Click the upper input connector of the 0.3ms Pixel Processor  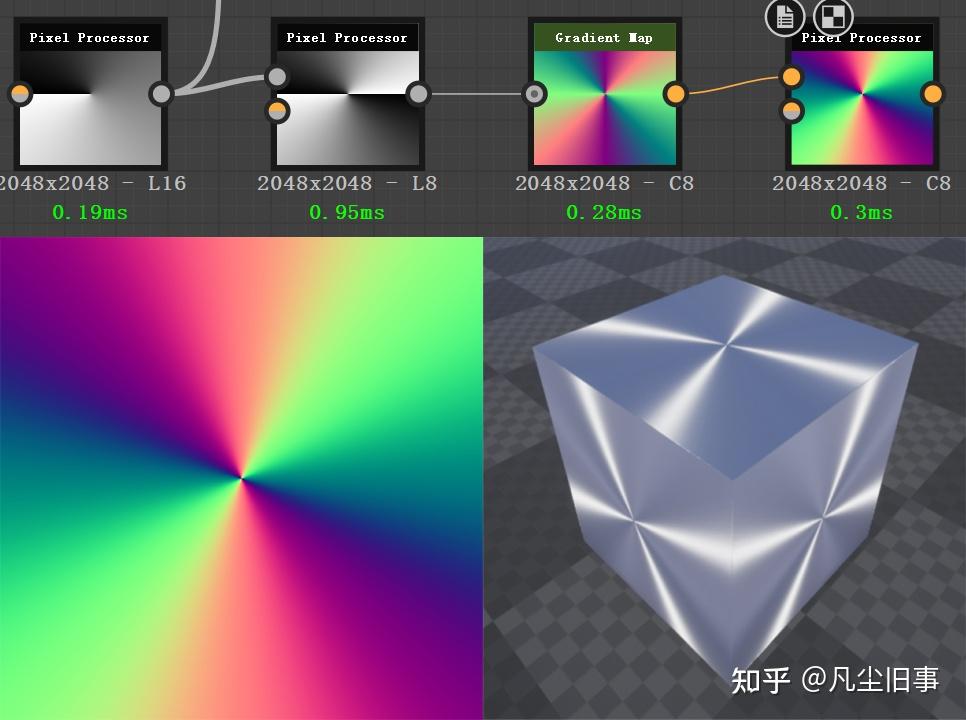tap(792, 77)
